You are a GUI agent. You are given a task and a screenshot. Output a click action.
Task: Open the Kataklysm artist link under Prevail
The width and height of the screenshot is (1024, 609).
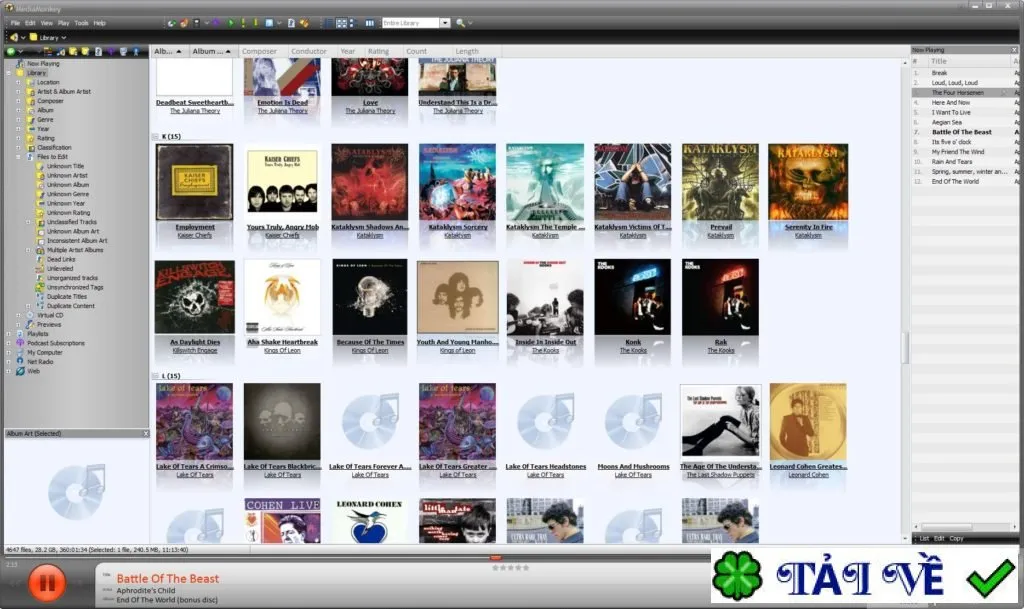(x=720, y=236)
